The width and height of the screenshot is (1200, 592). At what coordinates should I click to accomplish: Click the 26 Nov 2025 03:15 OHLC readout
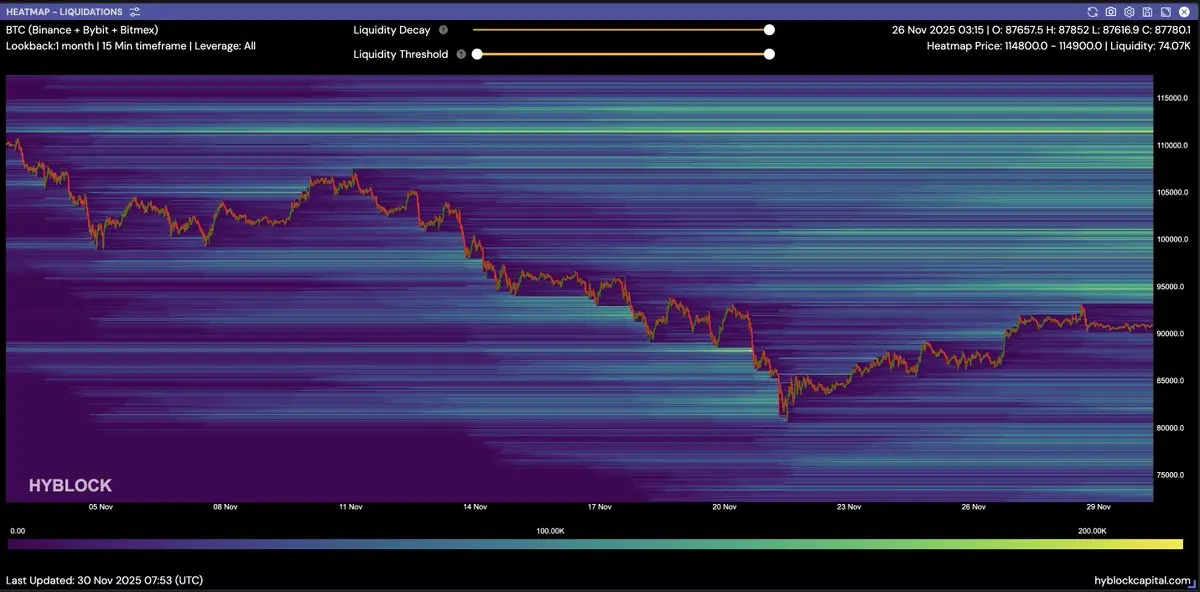click(x=1041, y=30)
